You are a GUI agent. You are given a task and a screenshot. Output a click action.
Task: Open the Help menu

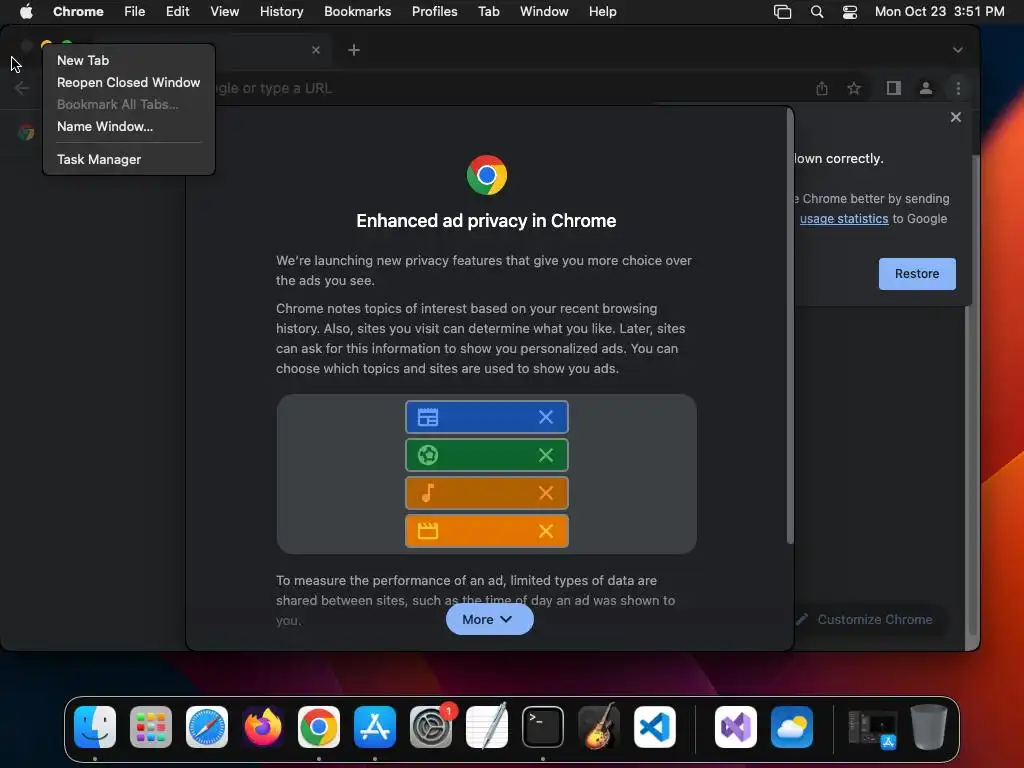[602, 11]
